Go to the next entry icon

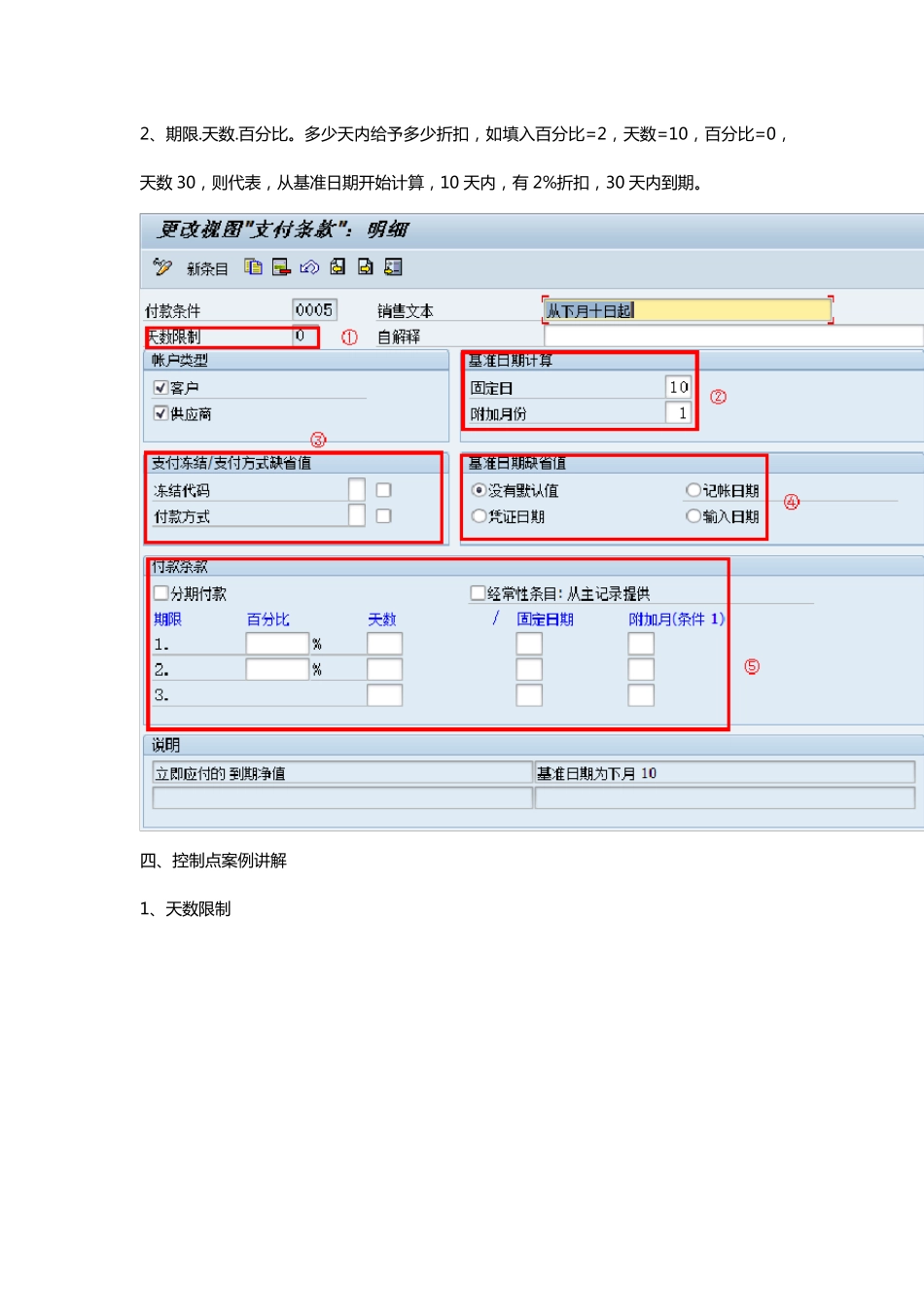point(366,267)
